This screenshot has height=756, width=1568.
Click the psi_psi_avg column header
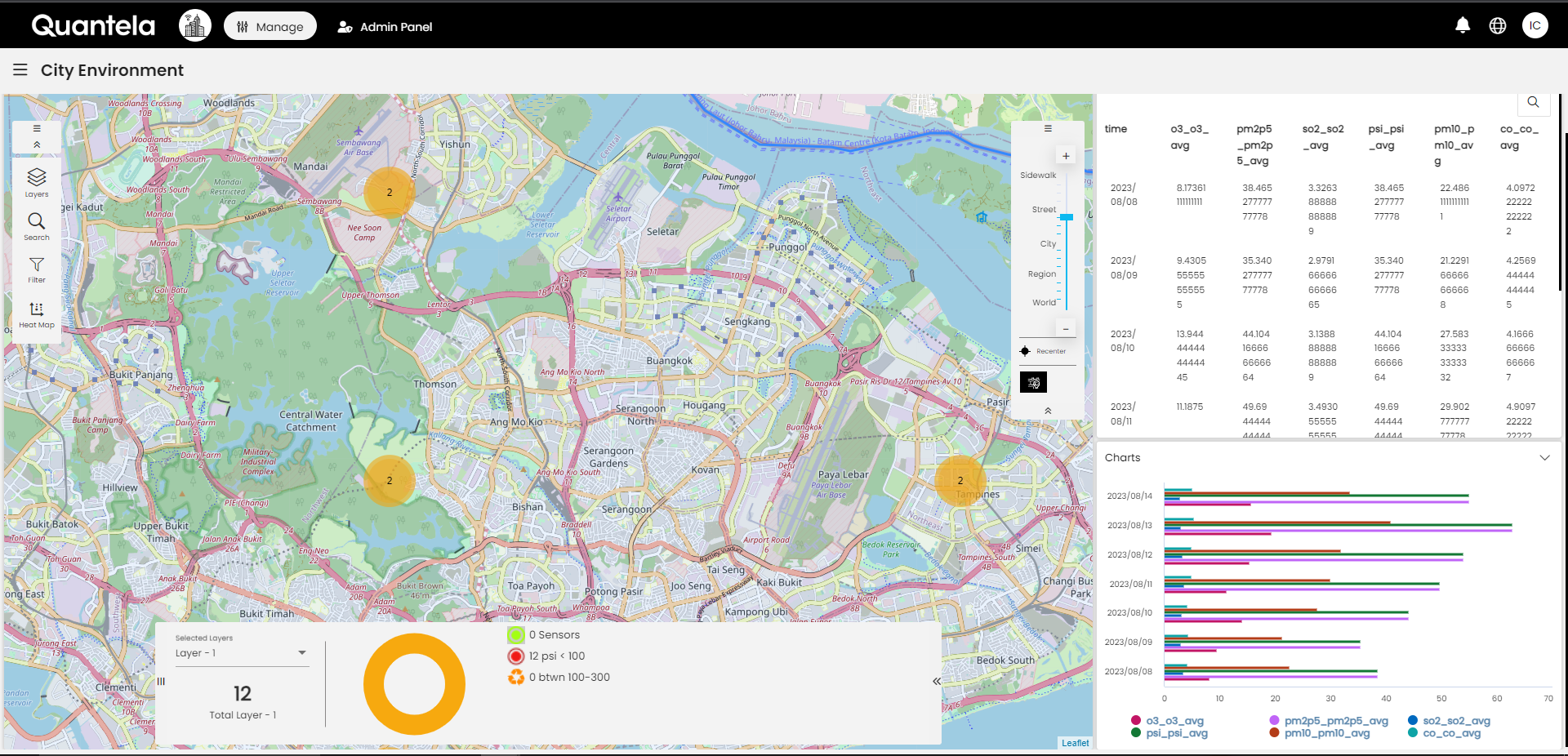(1386, 137)
